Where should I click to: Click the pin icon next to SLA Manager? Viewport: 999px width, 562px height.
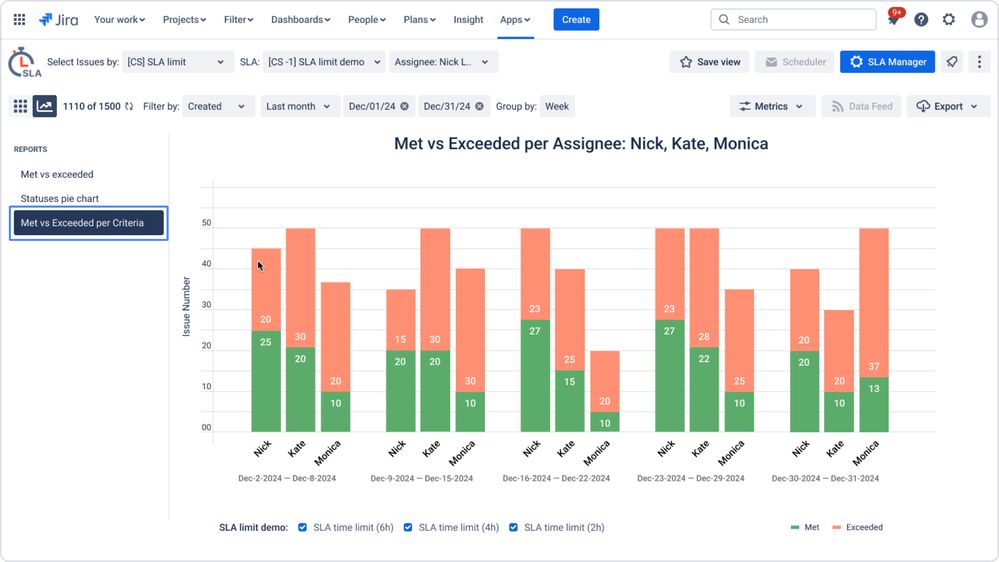click(952, 62)
